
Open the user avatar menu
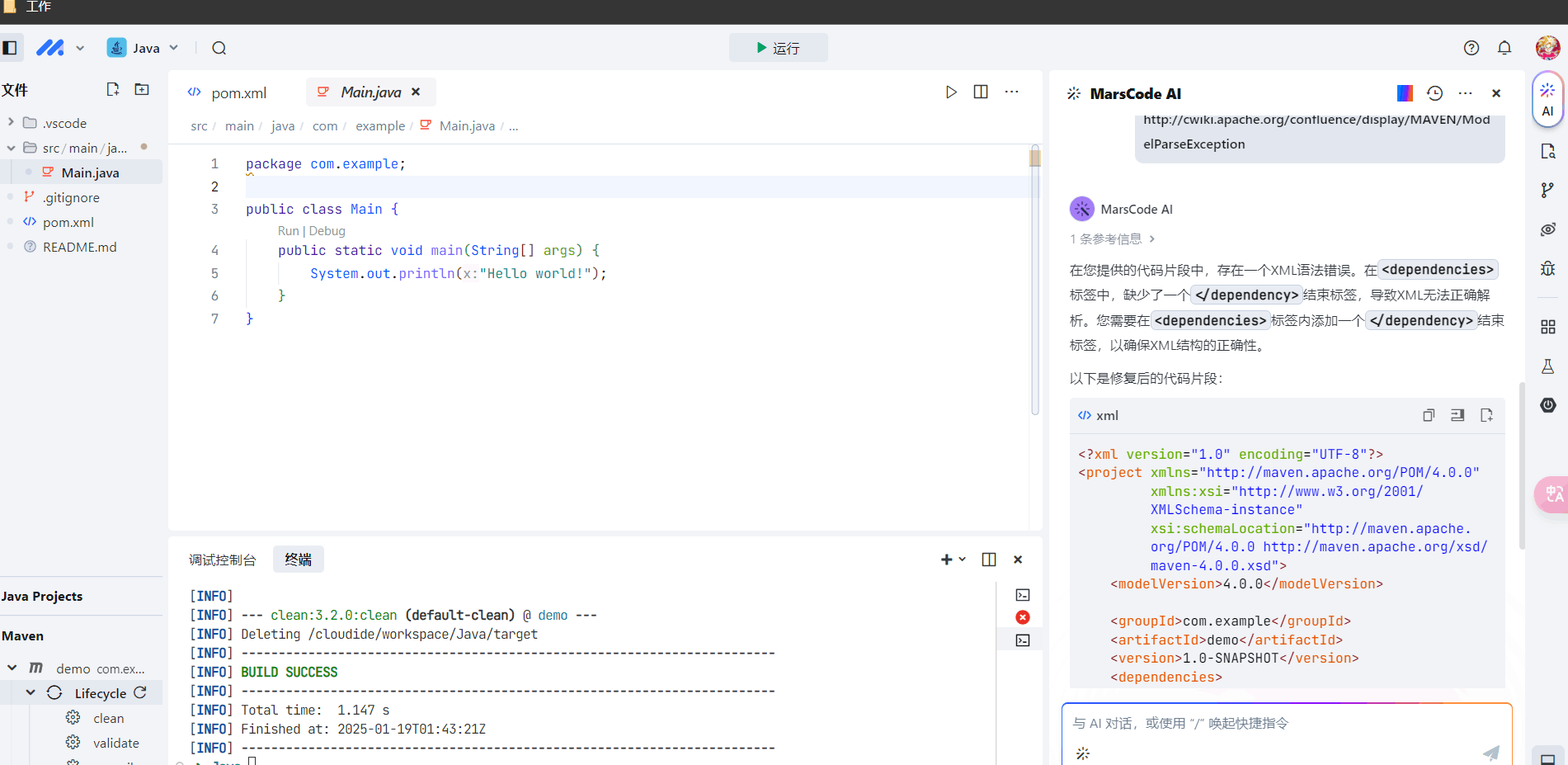pyautogui.click(x=1547, y=48)
